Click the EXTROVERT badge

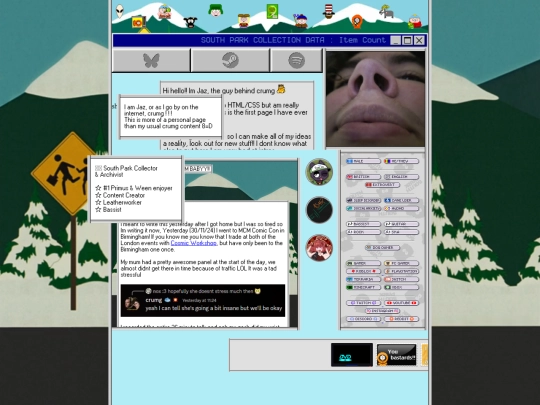tap(382, 185)
